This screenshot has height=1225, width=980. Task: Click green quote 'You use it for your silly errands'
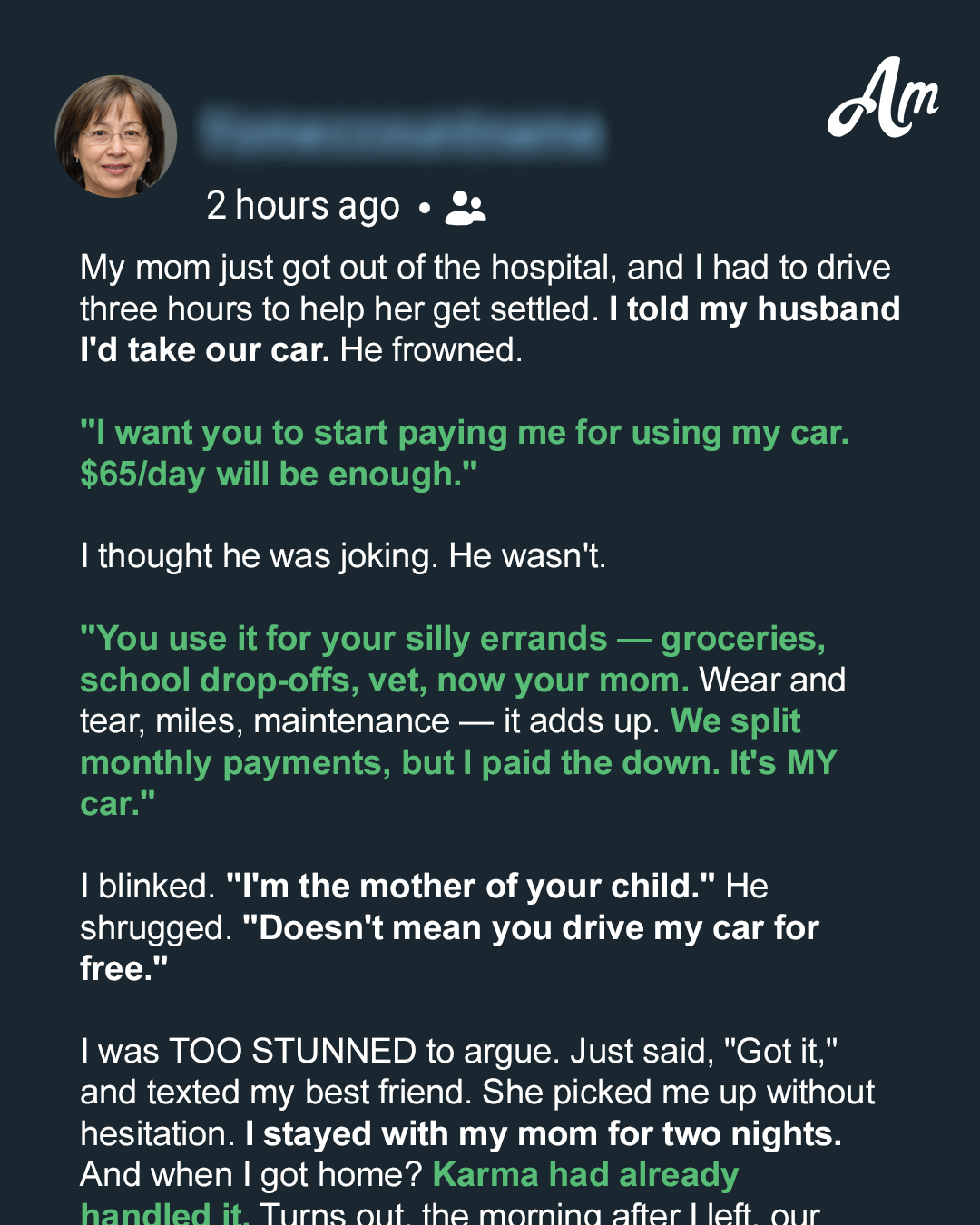343,639
